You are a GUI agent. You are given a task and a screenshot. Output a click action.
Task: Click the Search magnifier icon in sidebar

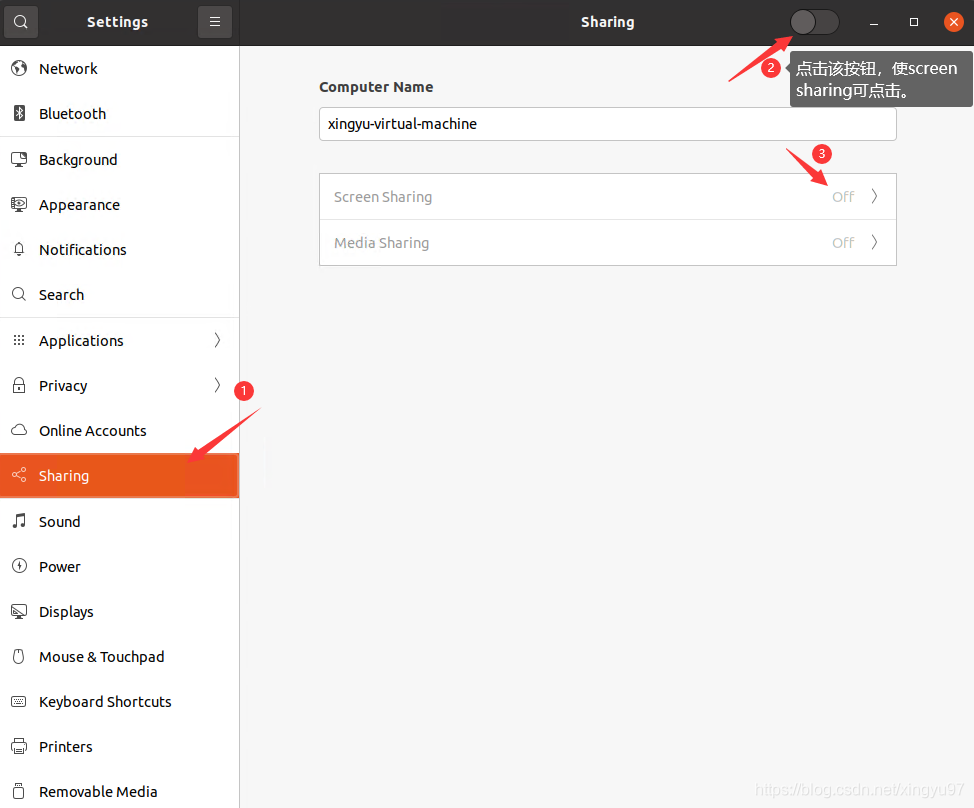pyautogui.click(x=19, y=294)
